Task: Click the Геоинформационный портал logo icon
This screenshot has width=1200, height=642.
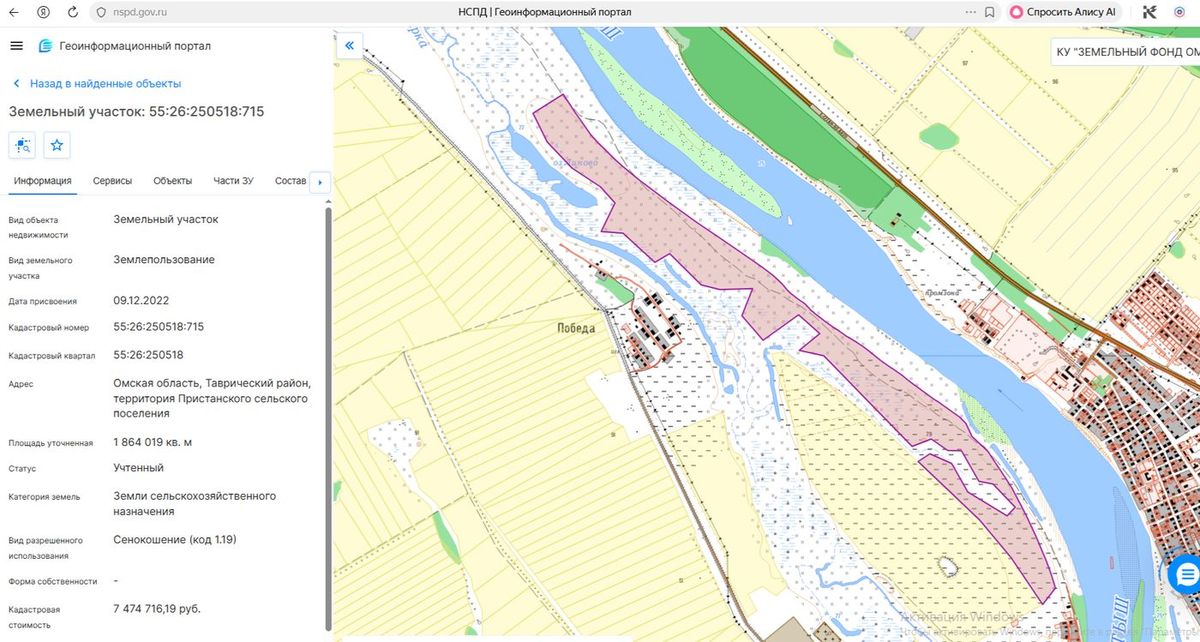Action: pos(45,46)
